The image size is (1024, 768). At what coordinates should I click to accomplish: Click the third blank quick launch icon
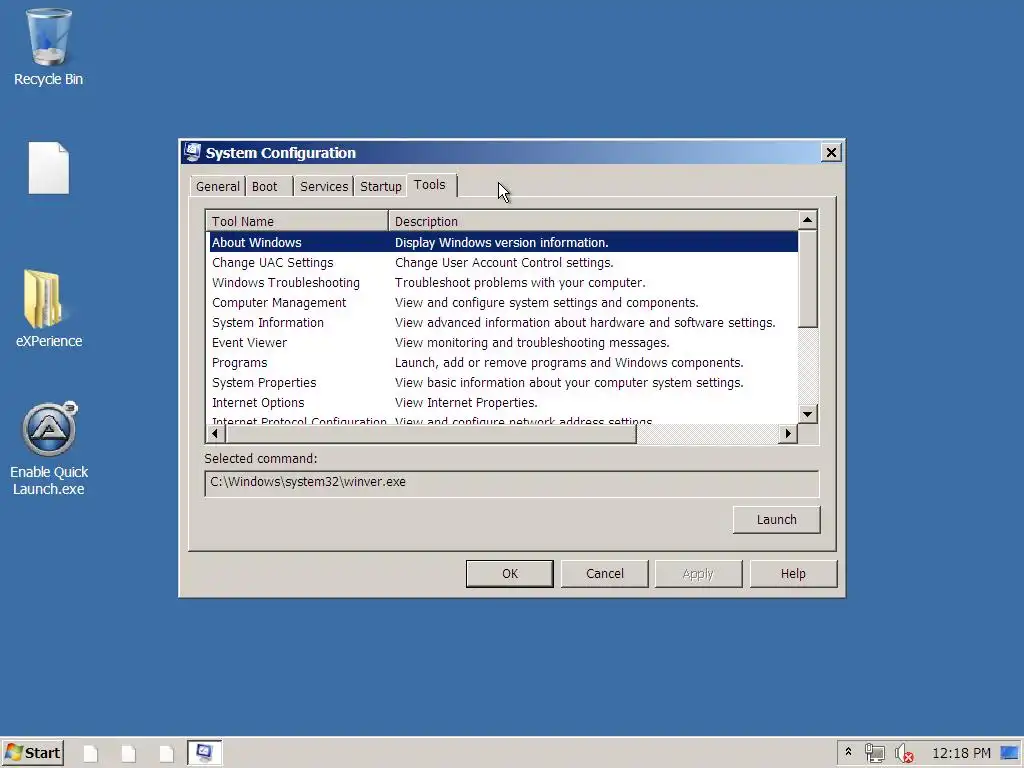(167, 754)
